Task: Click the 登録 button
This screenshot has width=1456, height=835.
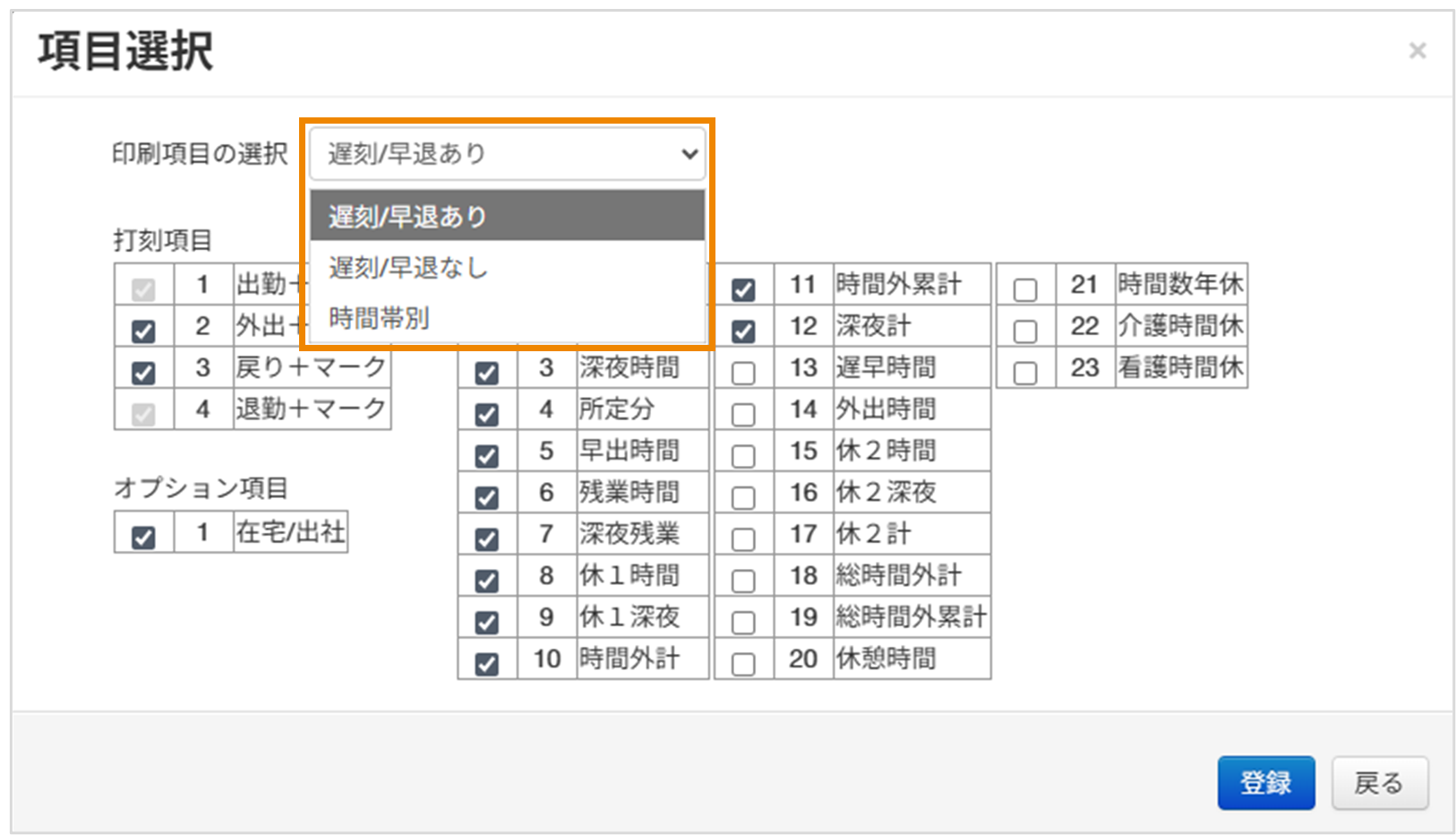Action: click(1265, 782)
